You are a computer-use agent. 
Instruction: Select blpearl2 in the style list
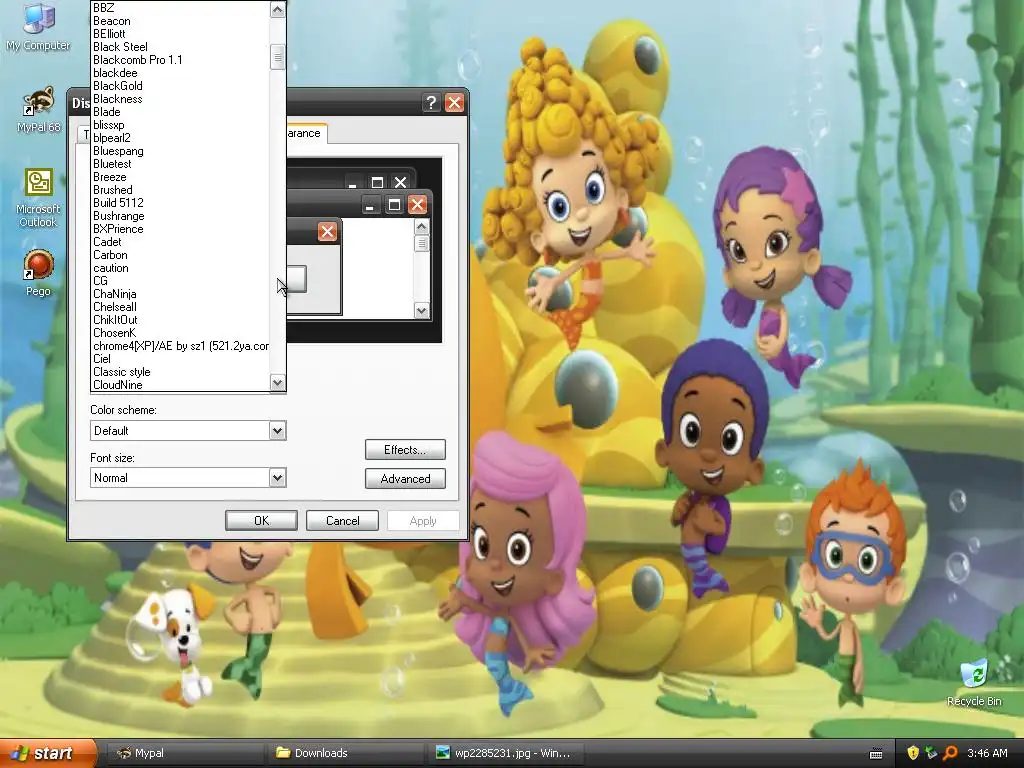point(180,138)
